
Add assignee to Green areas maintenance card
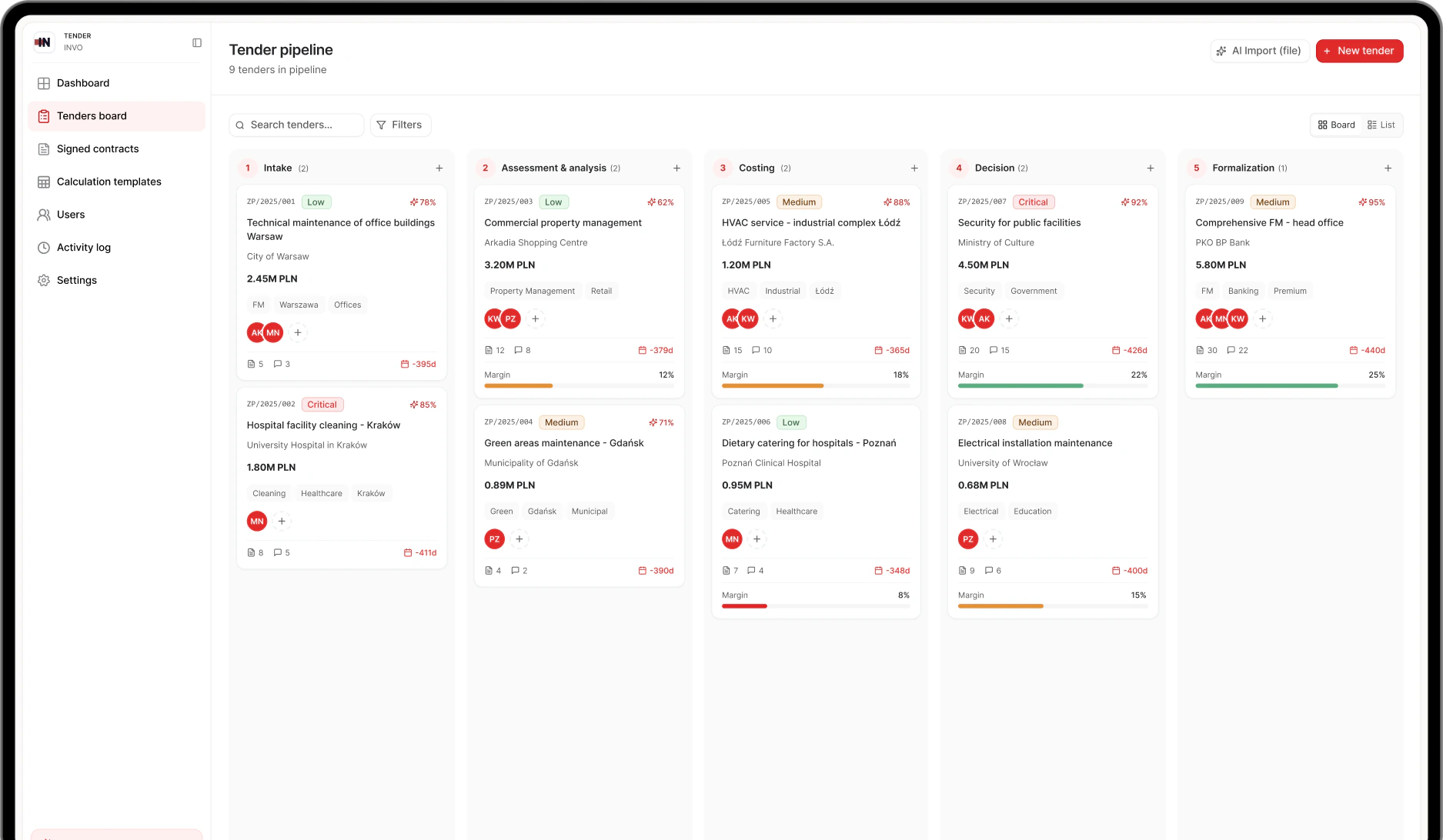[519, 539]
